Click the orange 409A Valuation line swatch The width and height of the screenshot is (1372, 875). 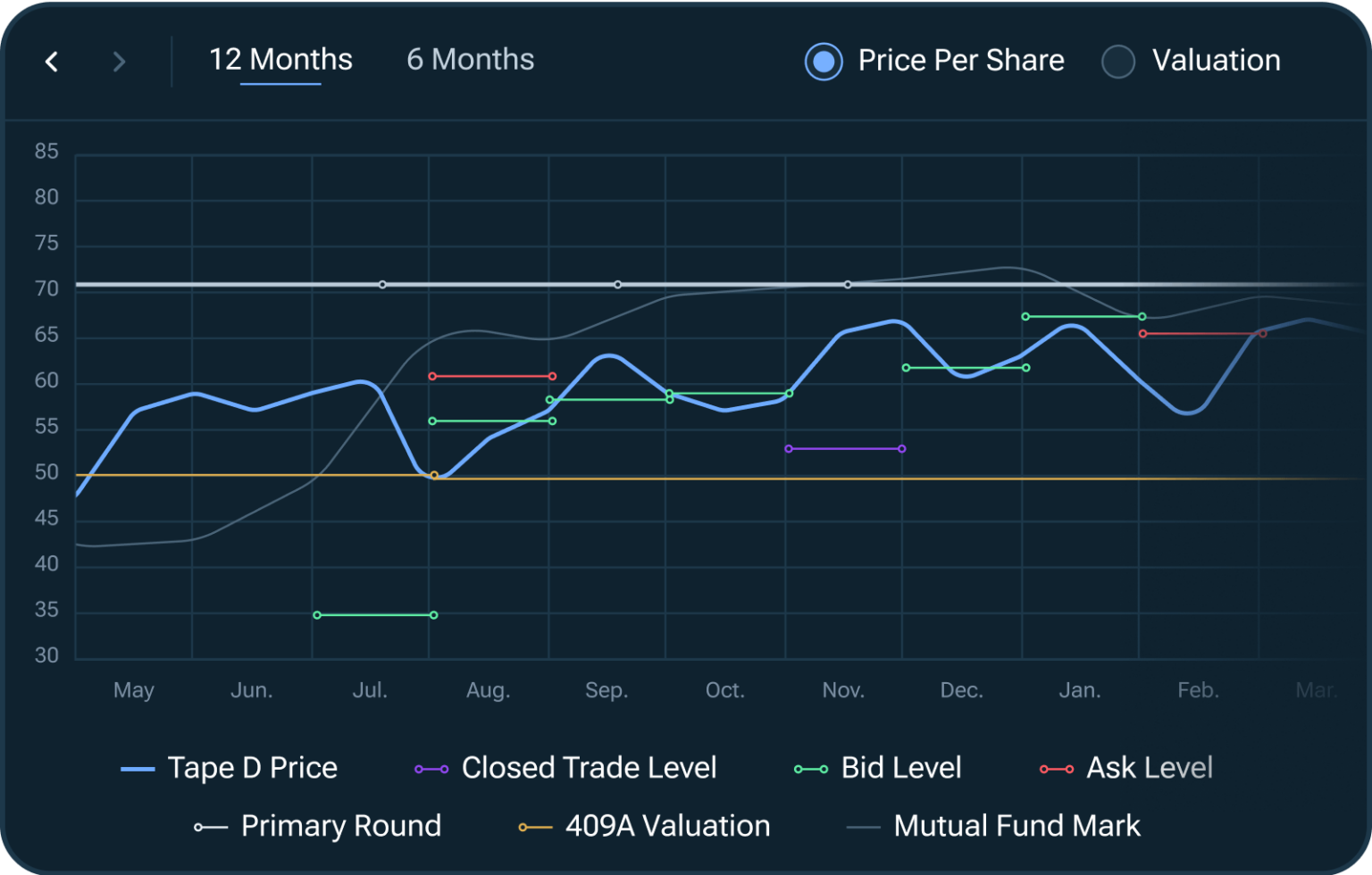pyautogui.click(x=534, y=826)
